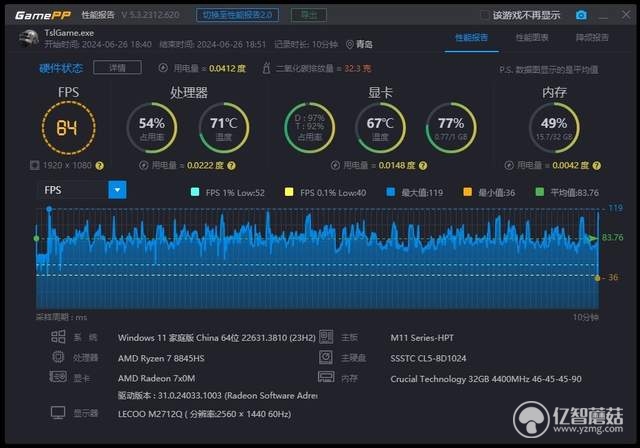This screenshot has height=448, width=640.
Task: Click the motherboard icon next to M11 Series-HPT
Action: pos(326,337)
